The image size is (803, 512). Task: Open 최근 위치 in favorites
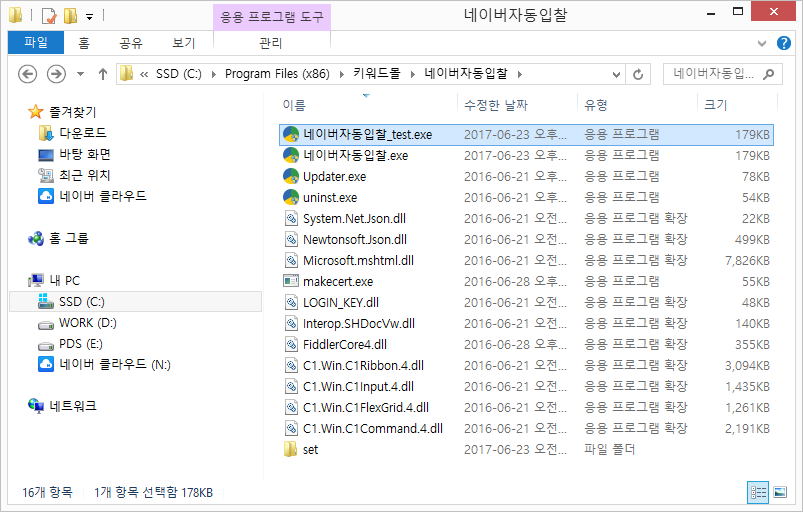pos(75,175)
